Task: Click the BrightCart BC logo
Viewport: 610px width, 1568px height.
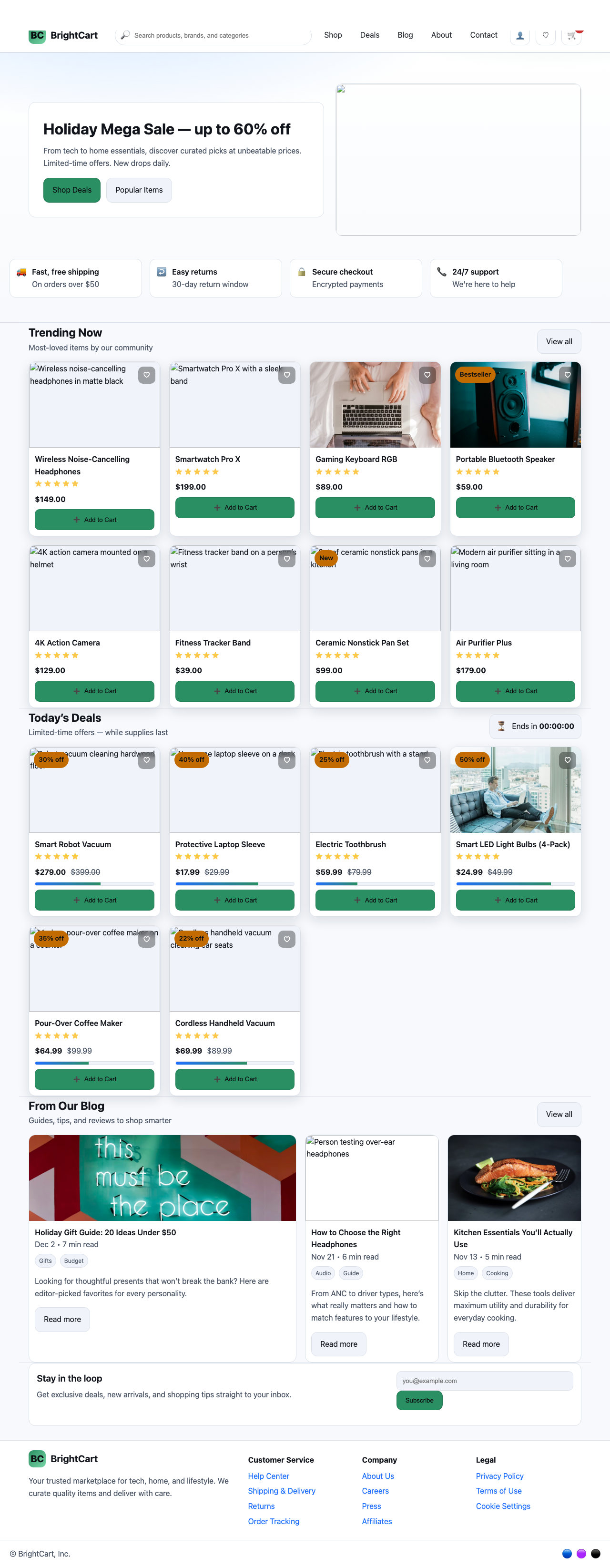Action: 37,35
